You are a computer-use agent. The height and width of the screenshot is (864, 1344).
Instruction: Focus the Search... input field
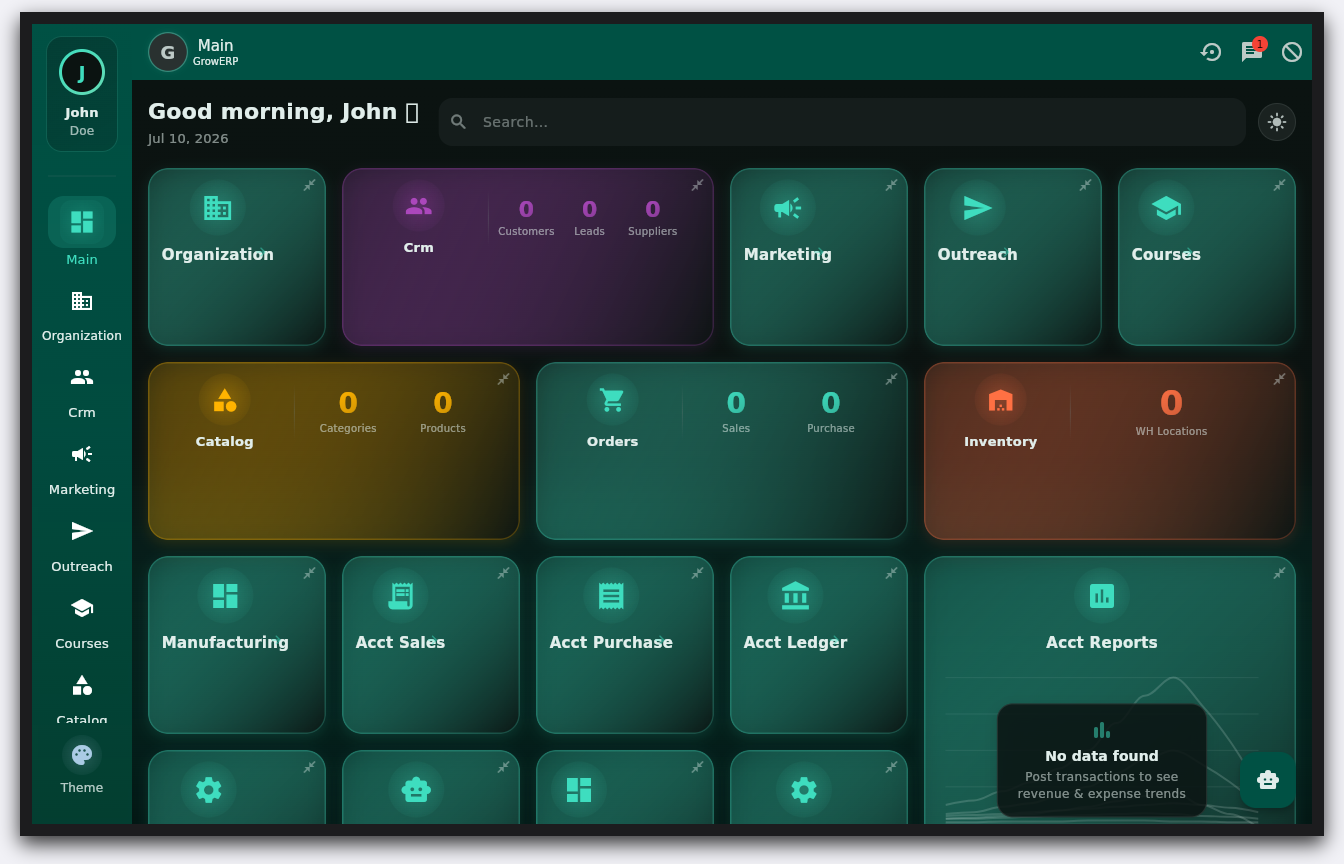(842, 122)
